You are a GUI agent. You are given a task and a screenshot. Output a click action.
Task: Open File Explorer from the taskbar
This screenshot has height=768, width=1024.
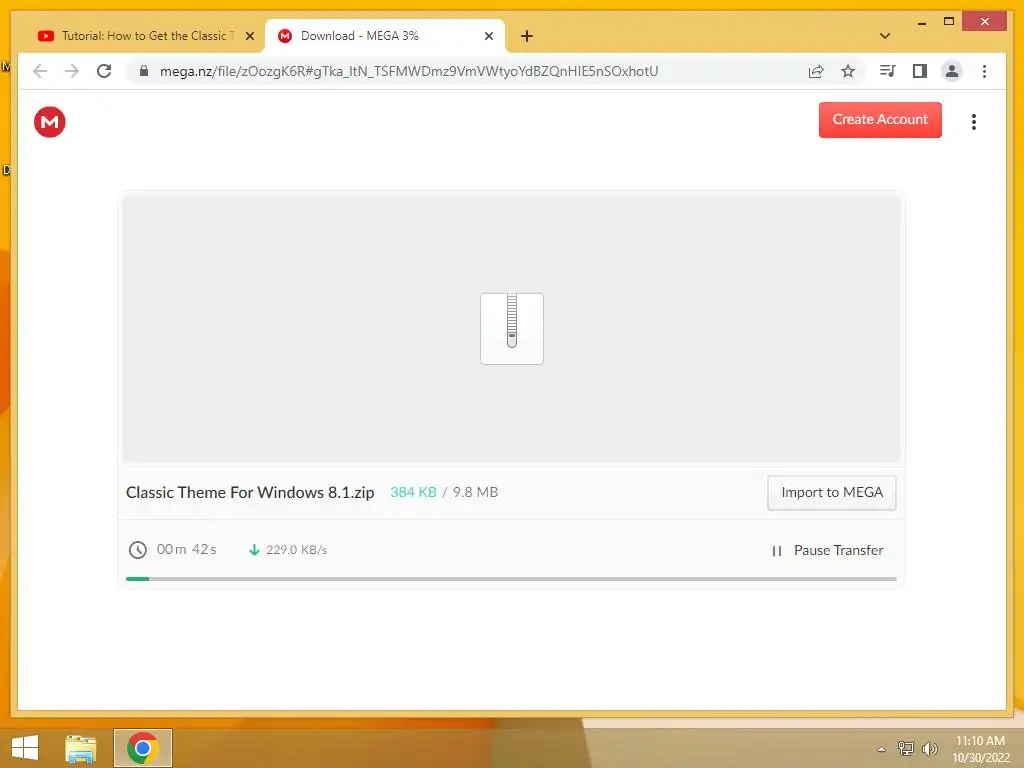point(81,748)
